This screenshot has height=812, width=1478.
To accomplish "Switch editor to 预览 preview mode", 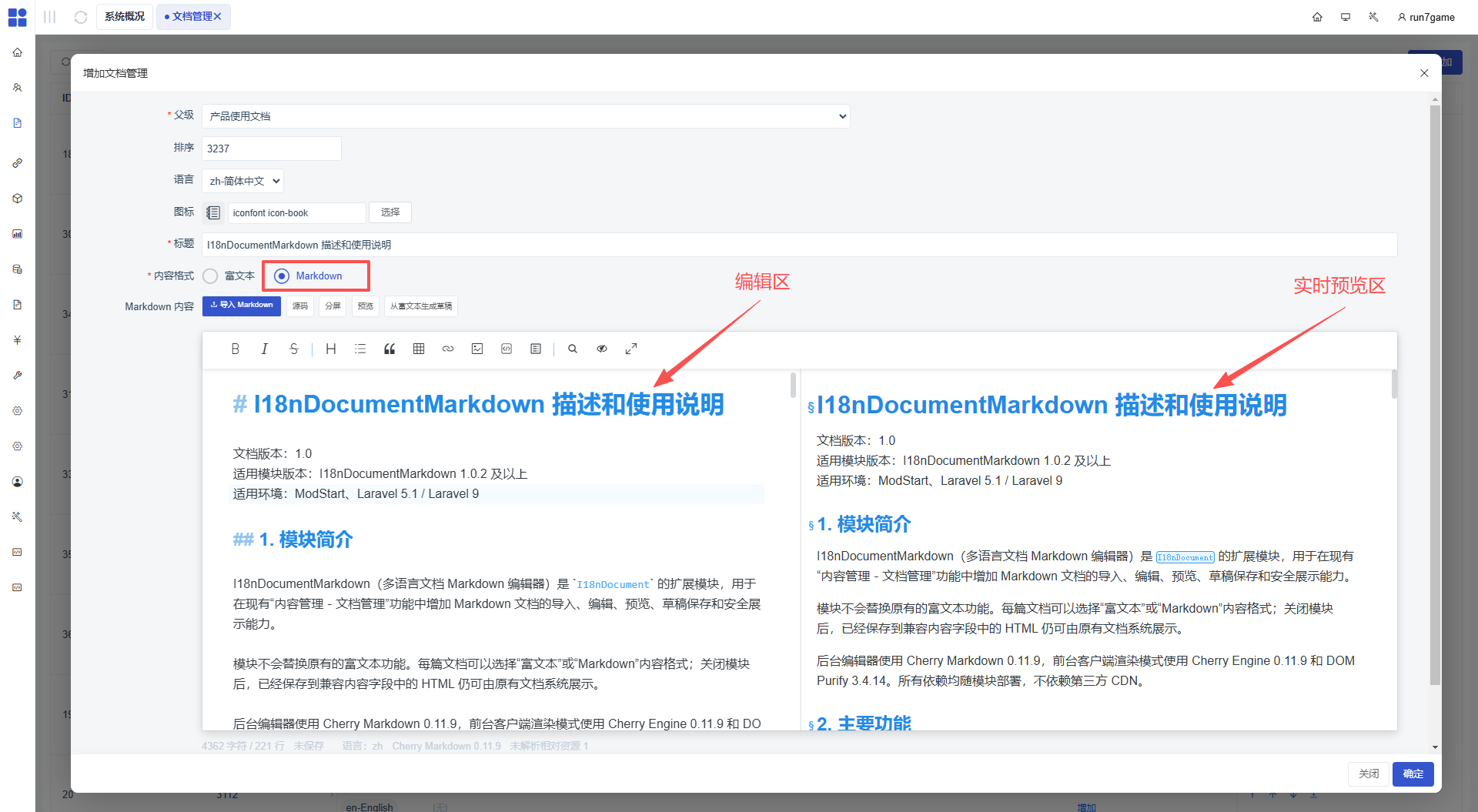I will coord(366,306).
